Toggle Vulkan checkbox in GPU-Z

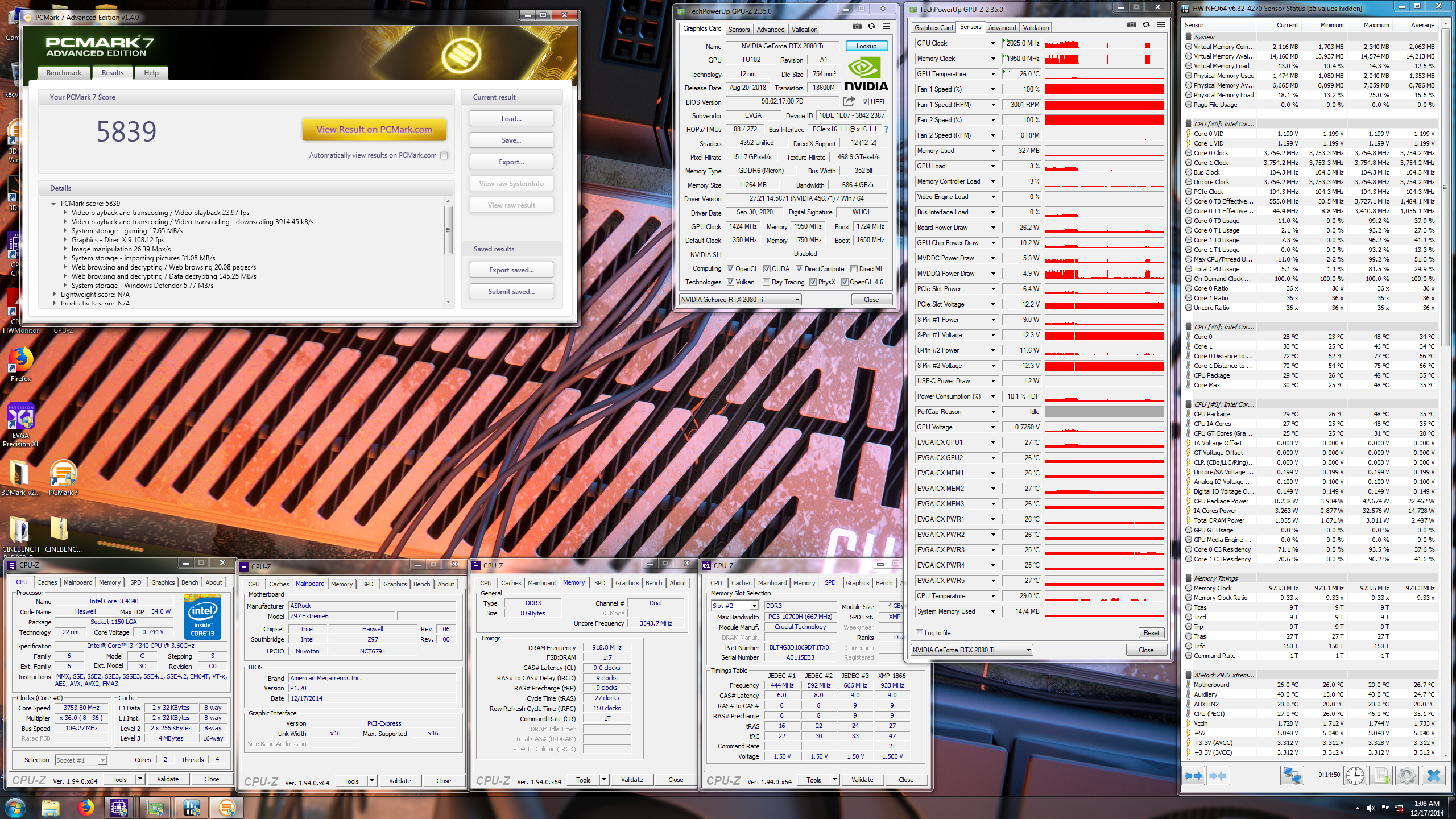pos(731,282)
